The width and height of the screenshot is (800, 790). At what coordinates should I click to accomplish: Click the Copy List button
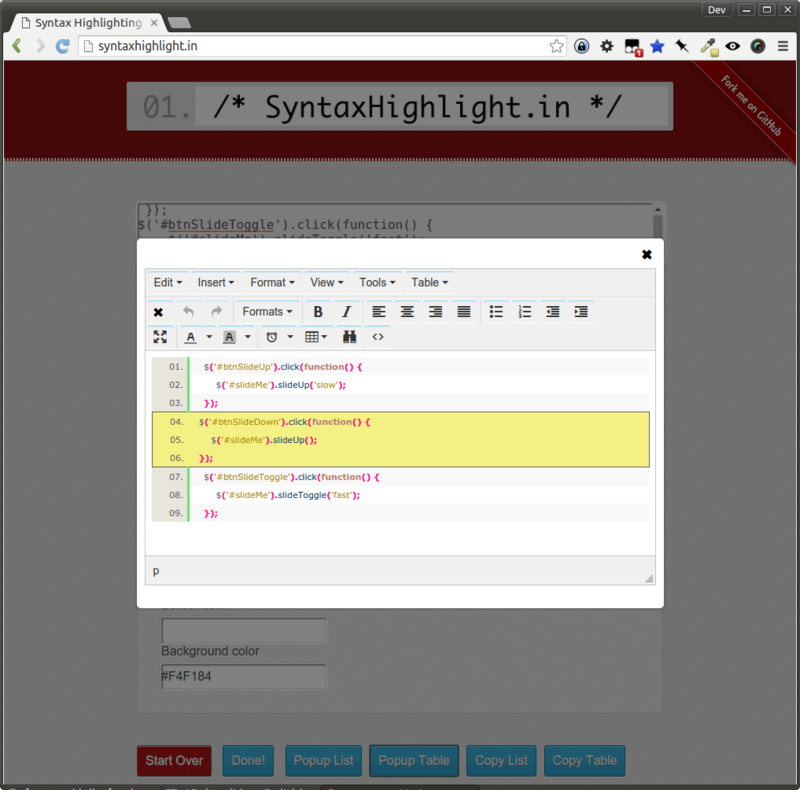502,760
